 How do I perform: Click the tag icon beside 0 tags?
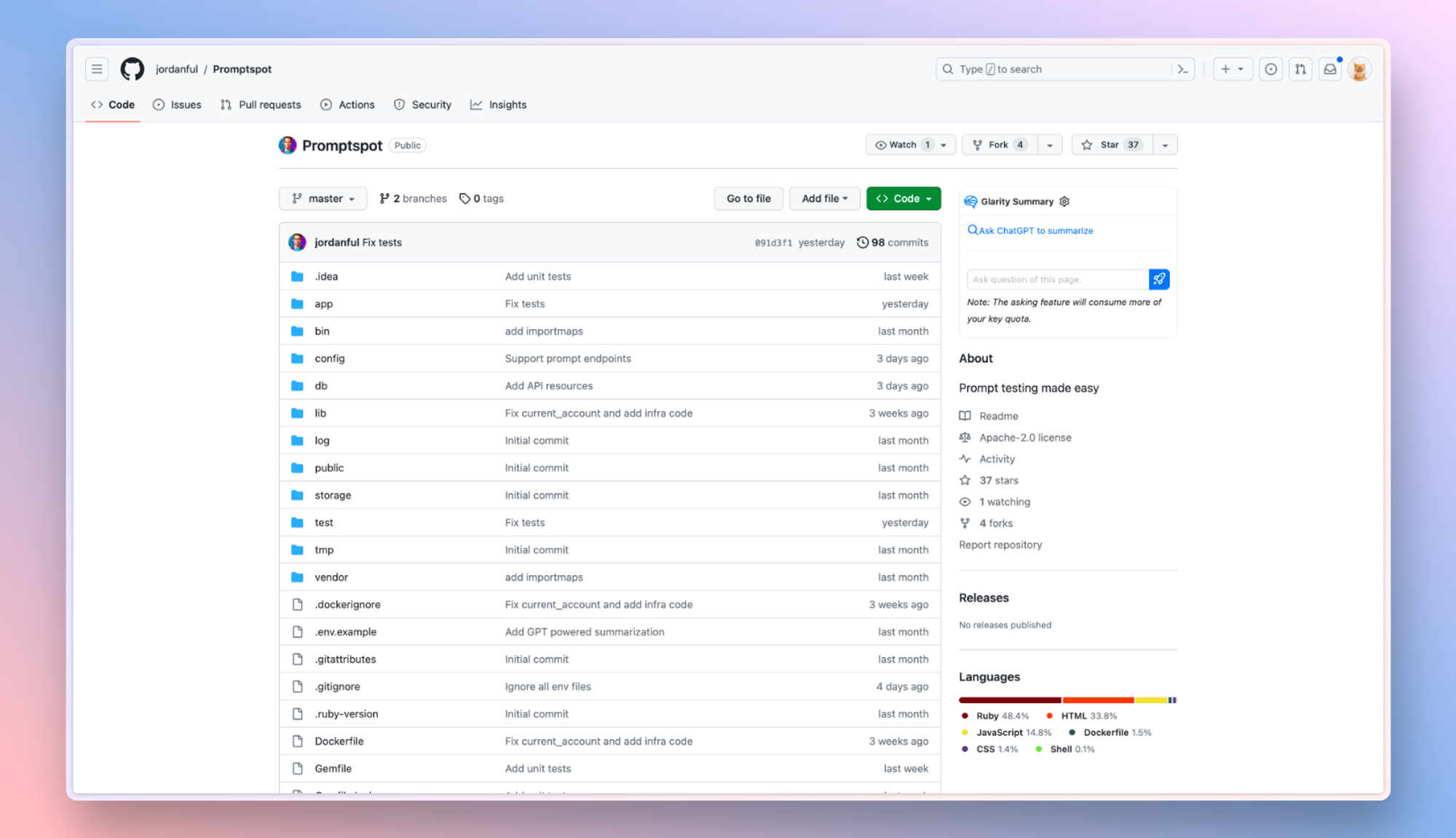coord(464,199)
